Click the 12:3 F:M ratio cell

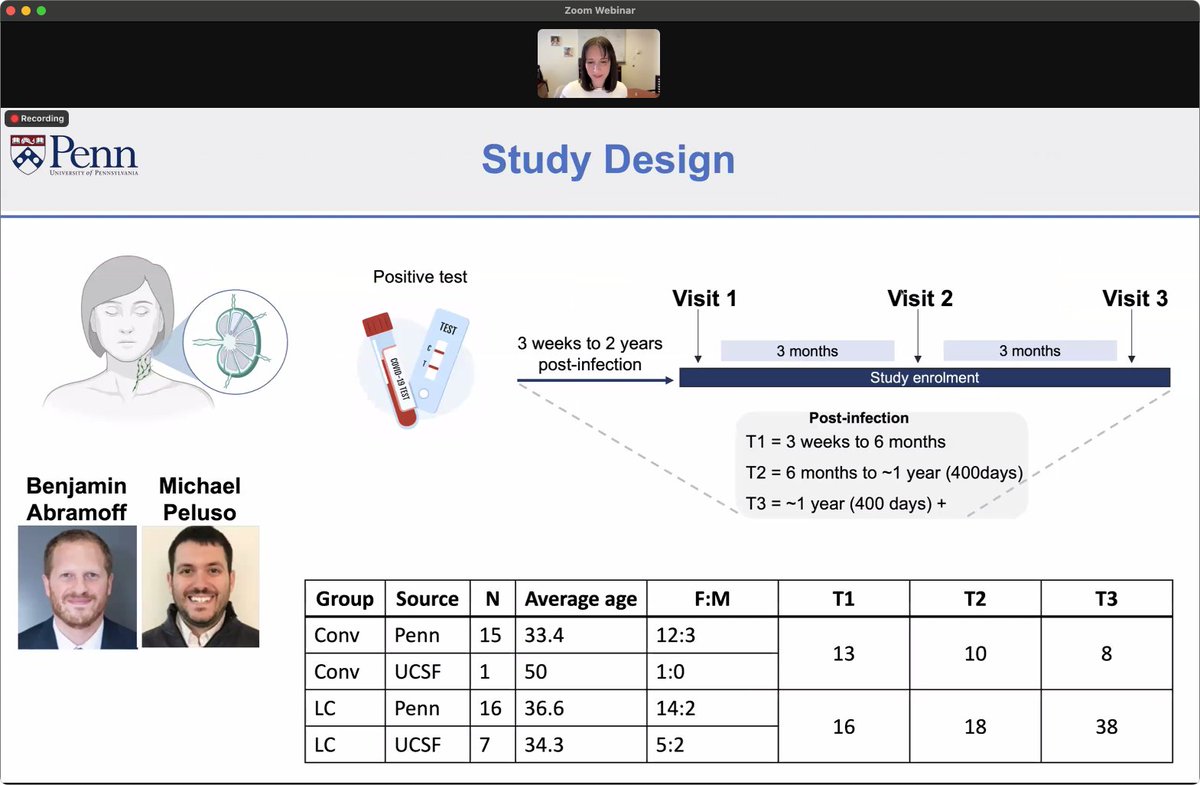click(x=713, y=635)
